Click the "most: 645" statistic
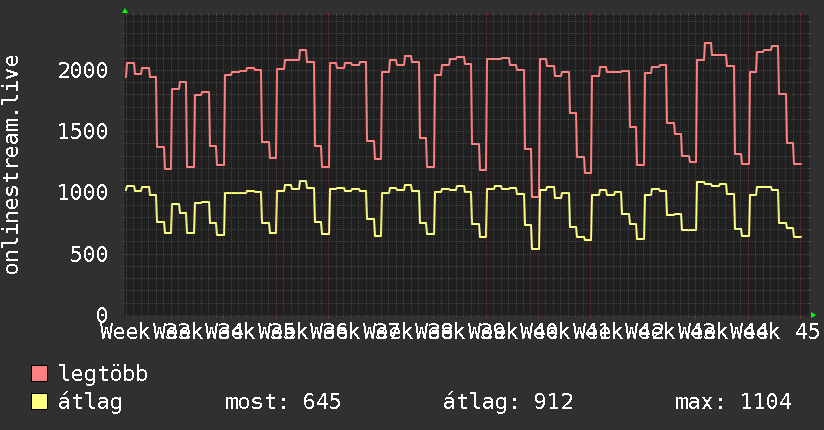824x430 pixels. [x=285, y=402]
